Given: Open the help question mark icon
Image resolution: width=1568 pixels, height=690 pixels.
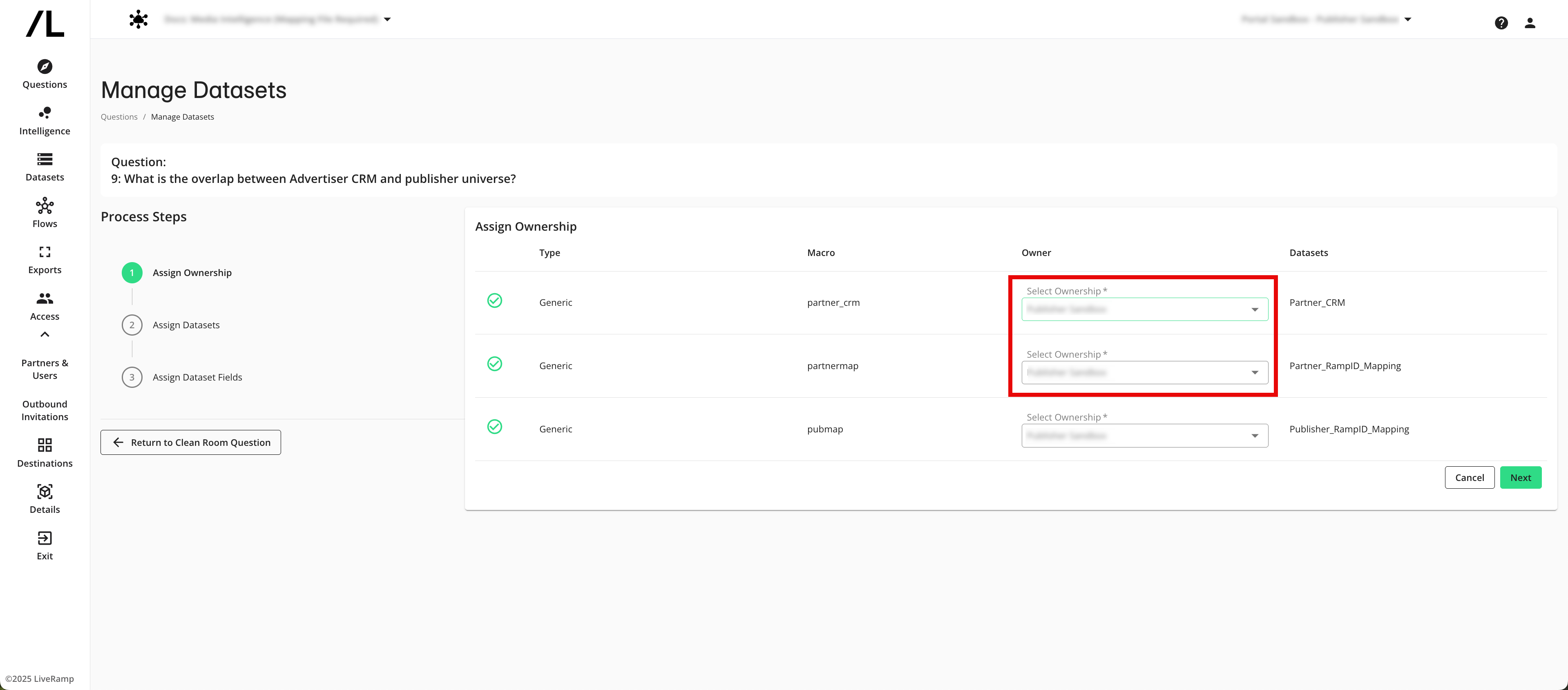Looking at the screenshot, I should click(x=1502, y=22).
